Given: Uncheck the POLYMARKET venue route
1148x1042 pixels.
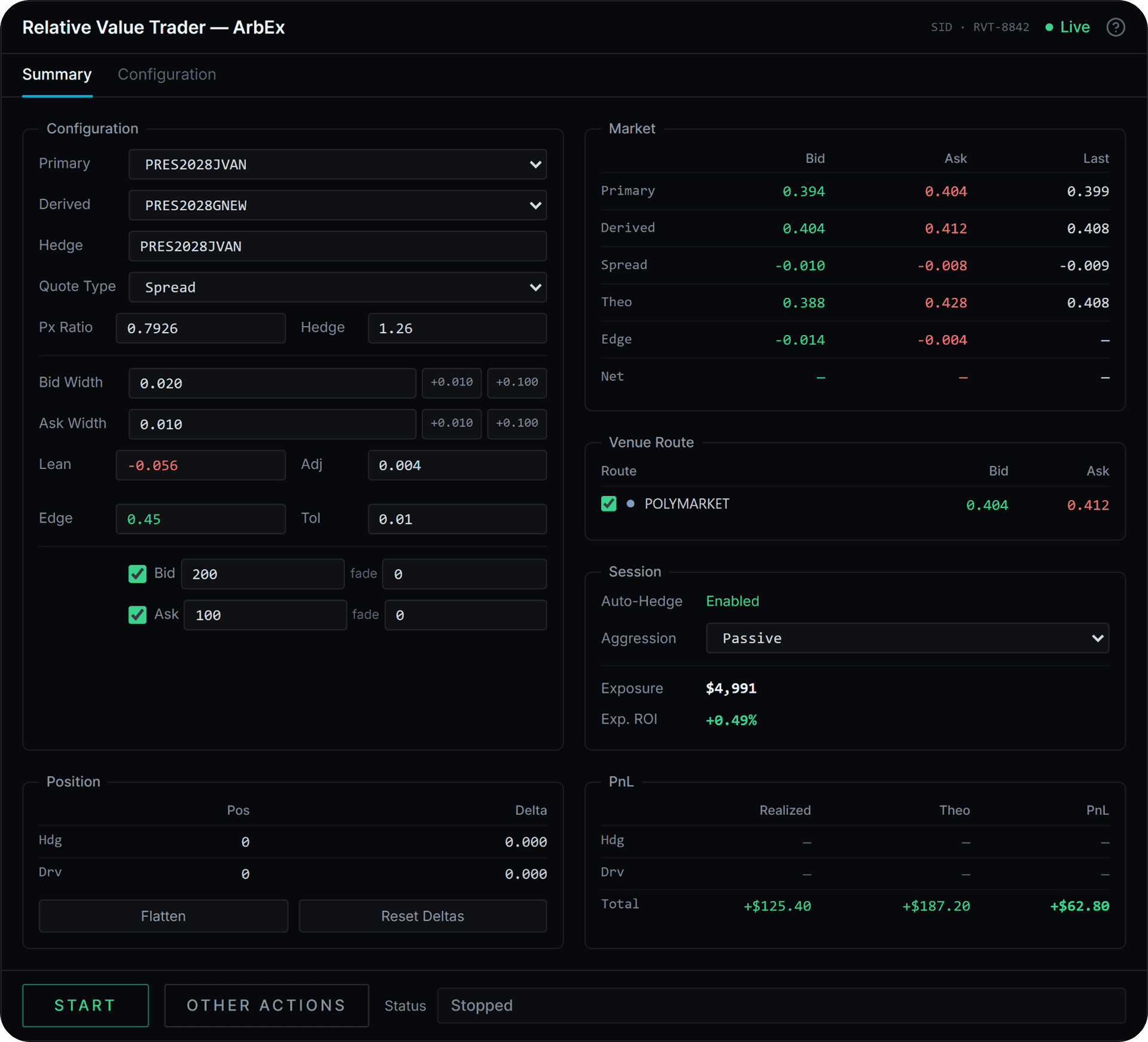Looking at the screenshot, I should click(x=608, y=504).
